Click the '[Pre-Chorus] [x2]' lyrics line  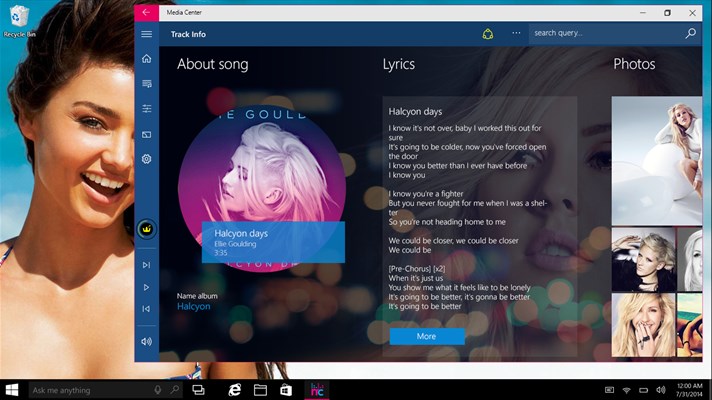point(416,269)
